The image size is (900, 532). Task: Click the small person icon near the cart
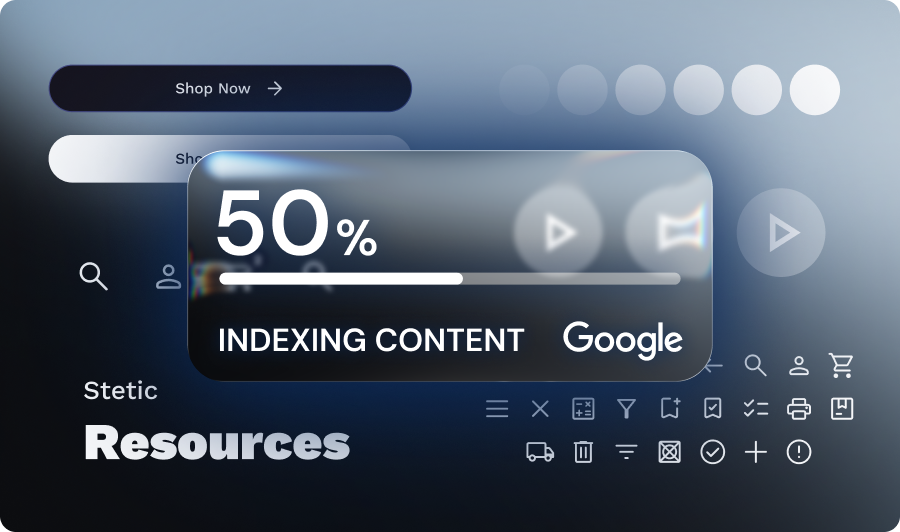798,366
